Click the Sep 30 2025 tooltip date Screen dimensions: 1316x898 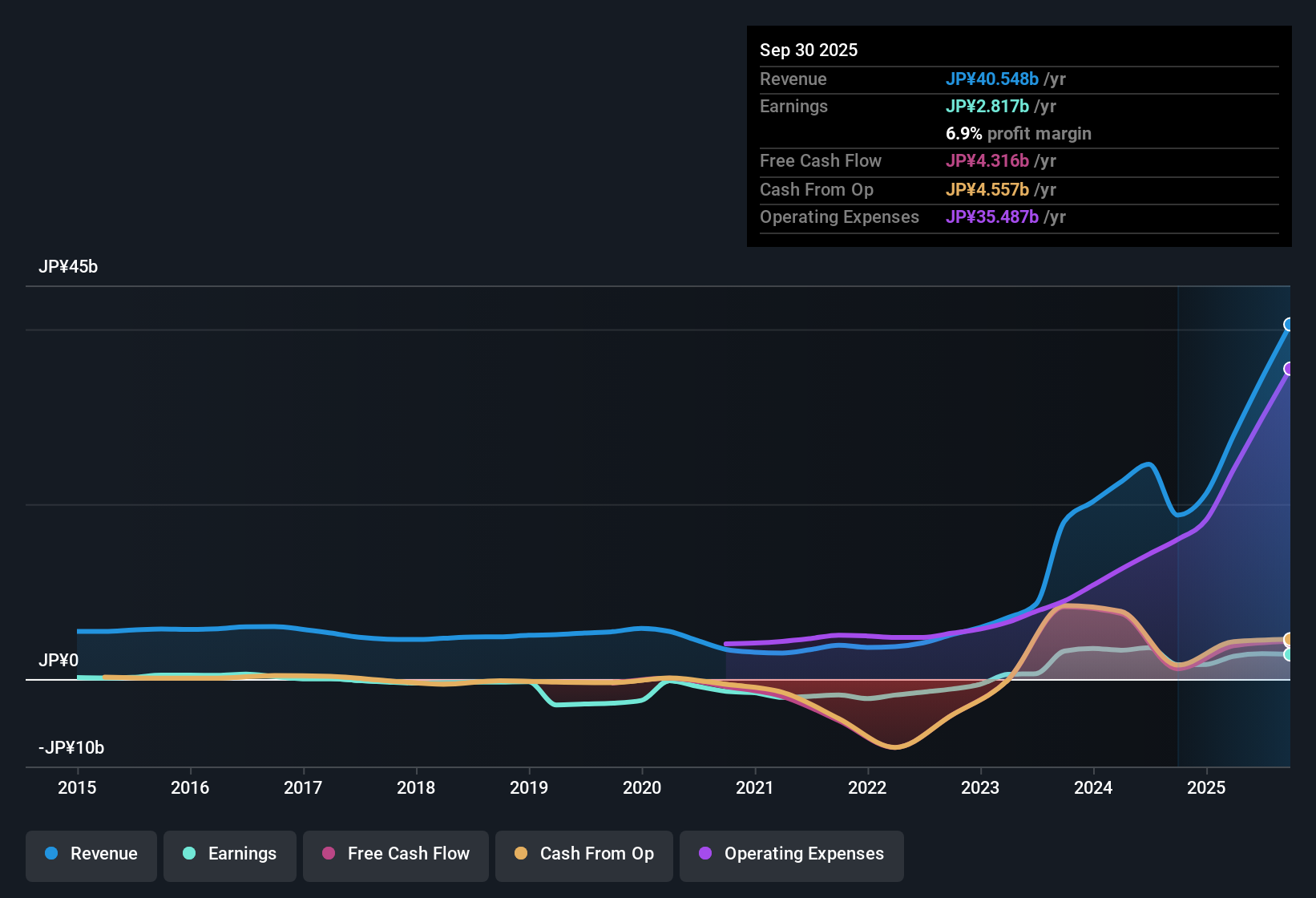809,51
